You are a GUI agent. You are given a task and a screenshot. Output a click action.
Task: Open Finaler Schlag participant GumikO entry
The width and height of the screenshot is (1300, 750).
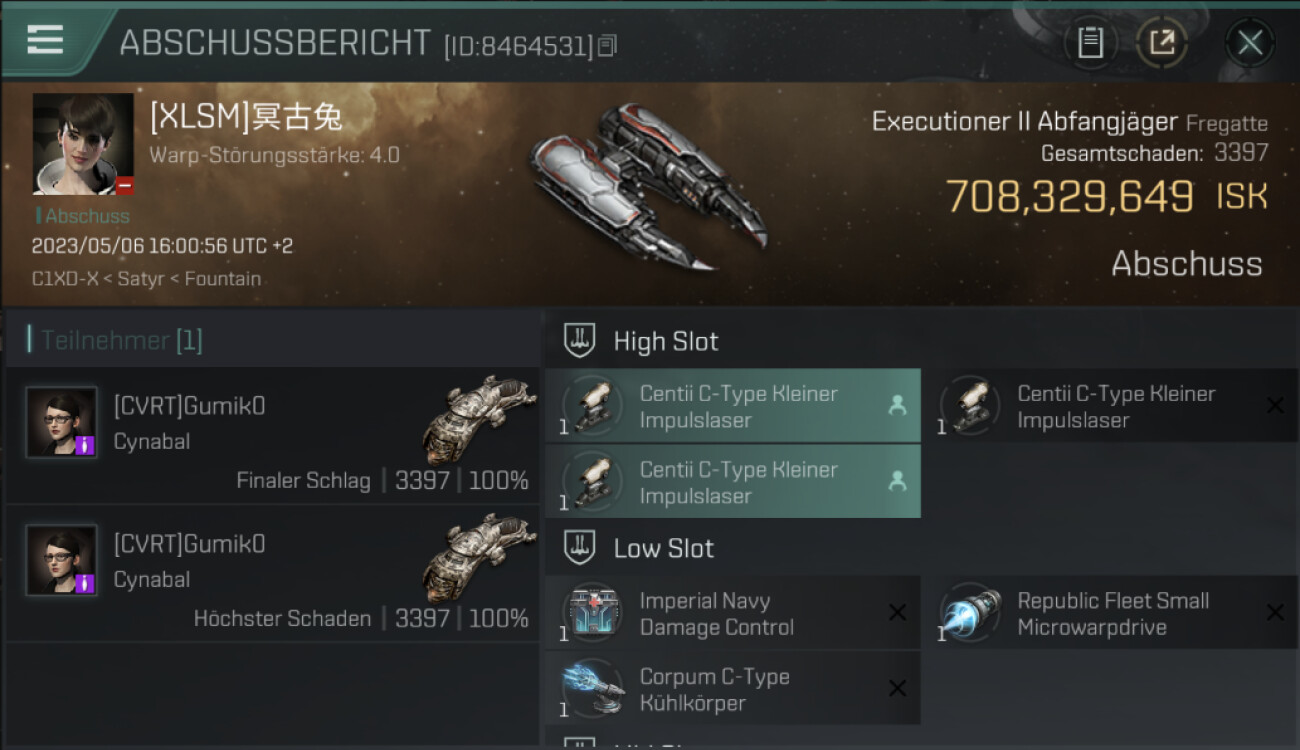[272, 435]
